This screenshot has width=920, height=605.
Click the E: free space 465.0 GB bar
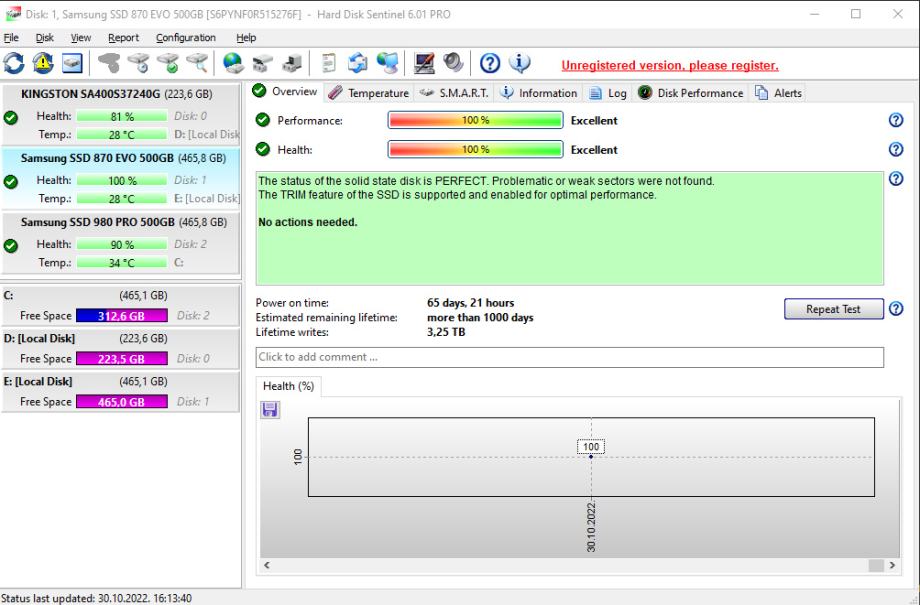122,402
